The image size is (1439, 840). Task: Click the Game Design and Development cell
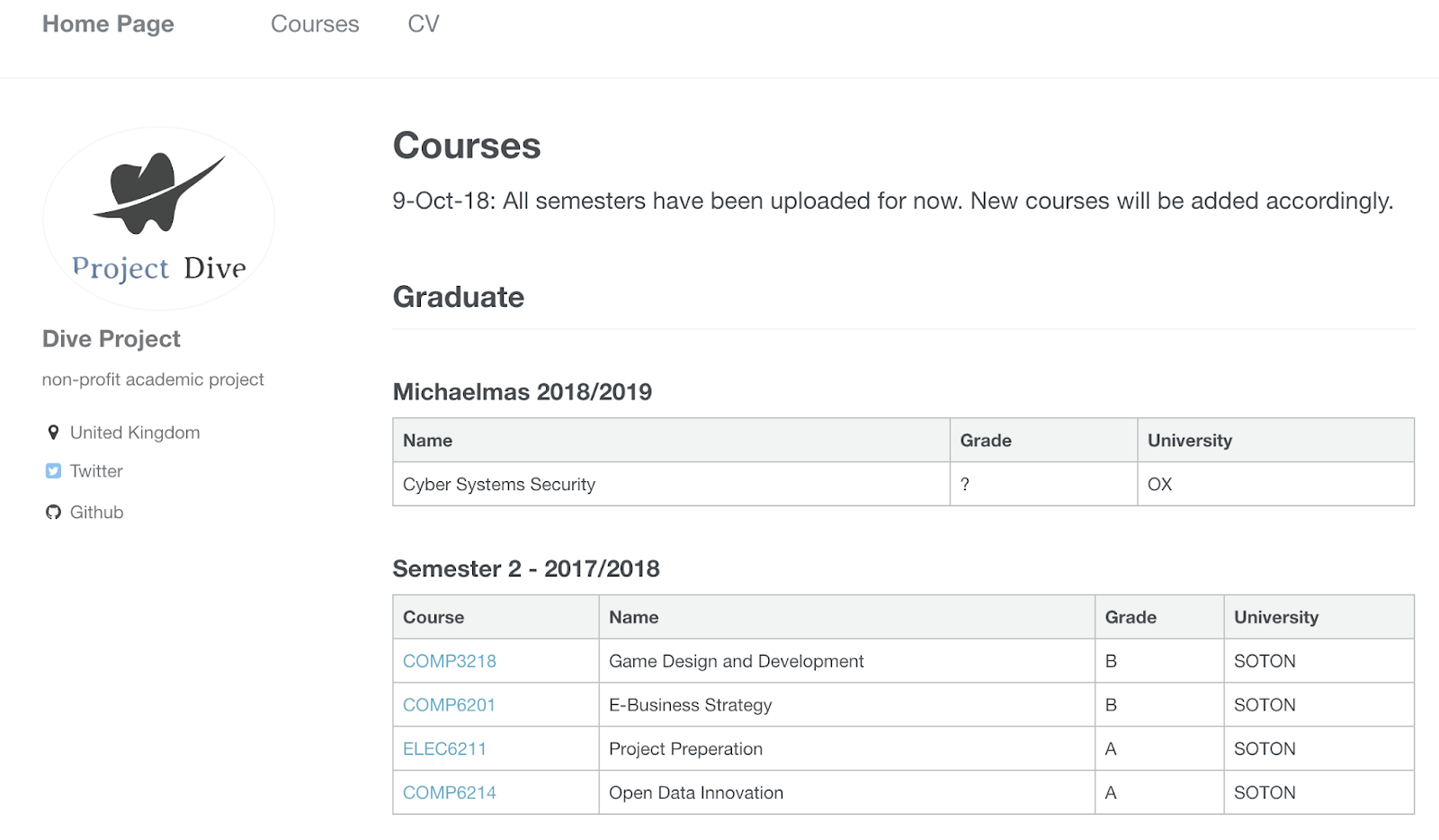pyautogui.click(x=847, y=661)
